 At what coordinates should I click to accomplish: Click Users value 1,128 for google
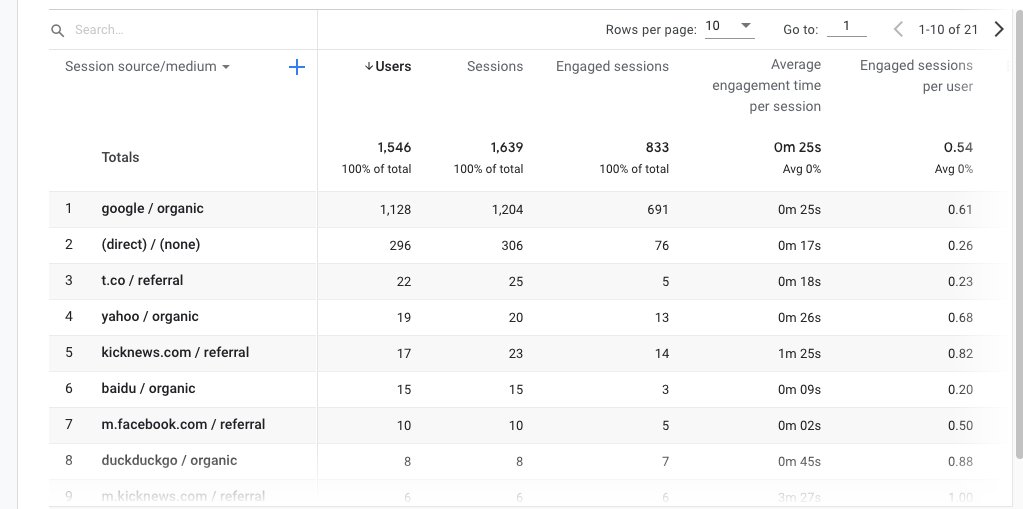395,210
